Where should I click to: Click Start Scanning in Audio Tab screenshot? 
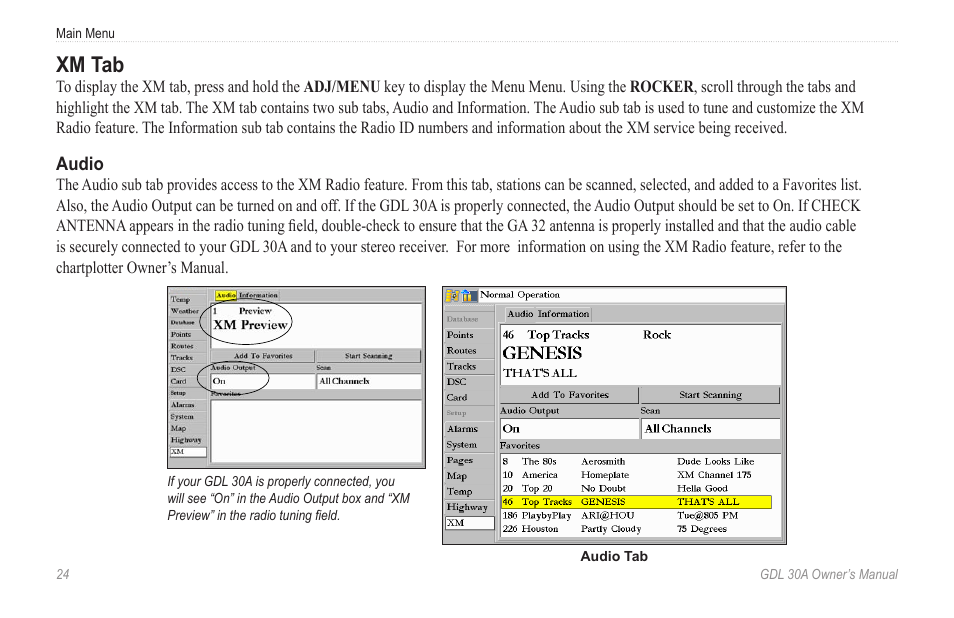pos(710,395)
